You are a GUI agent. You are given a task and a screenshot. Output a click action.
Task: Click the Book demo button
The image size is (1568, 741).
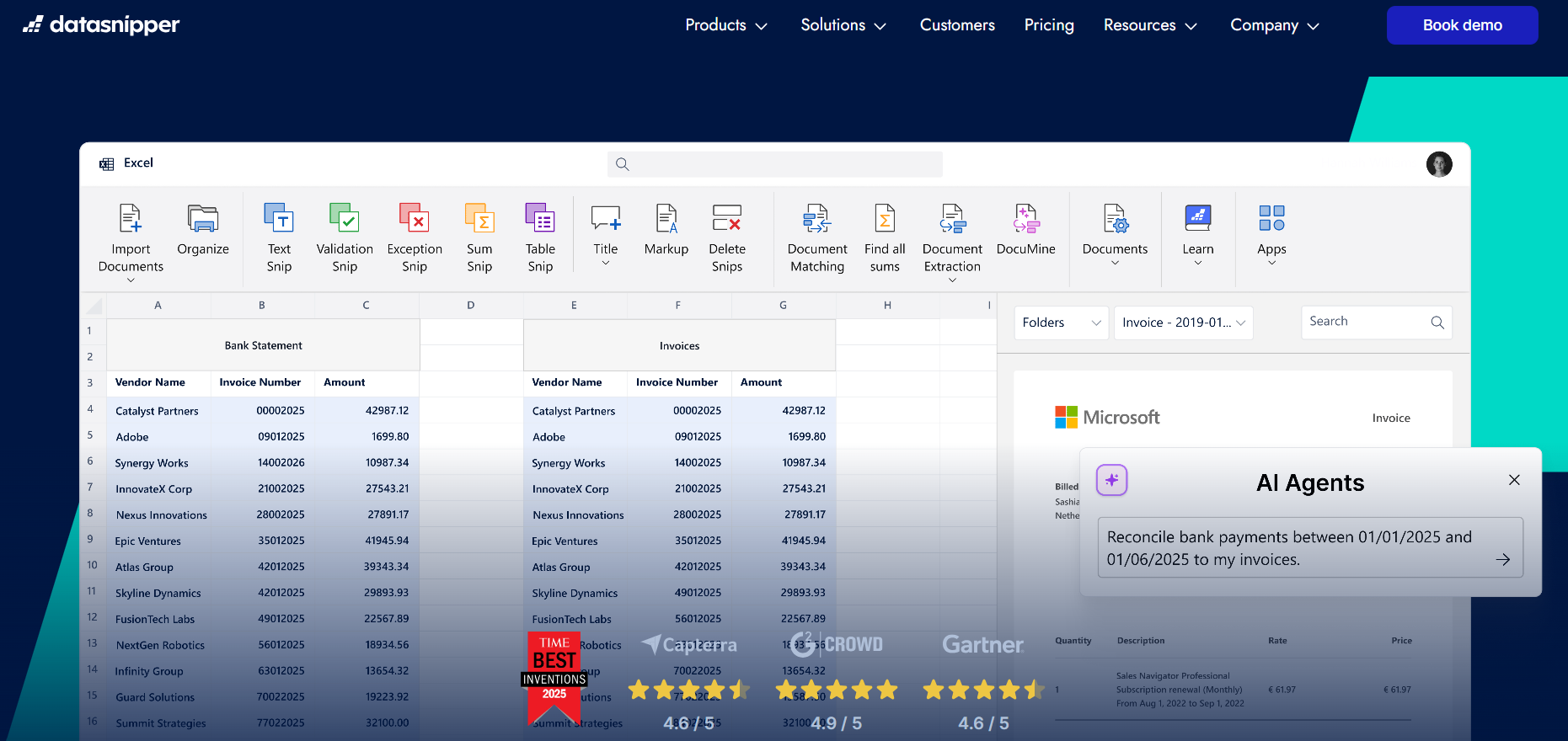coord(1462,25)
